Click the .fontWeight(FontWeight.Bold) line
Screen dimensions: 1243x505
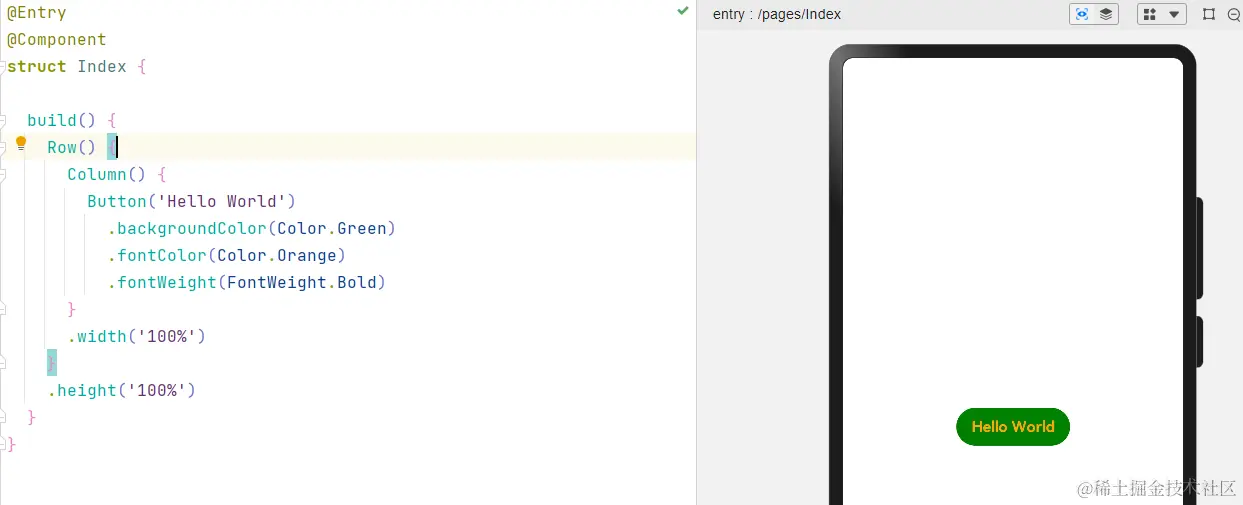[247, 282]
